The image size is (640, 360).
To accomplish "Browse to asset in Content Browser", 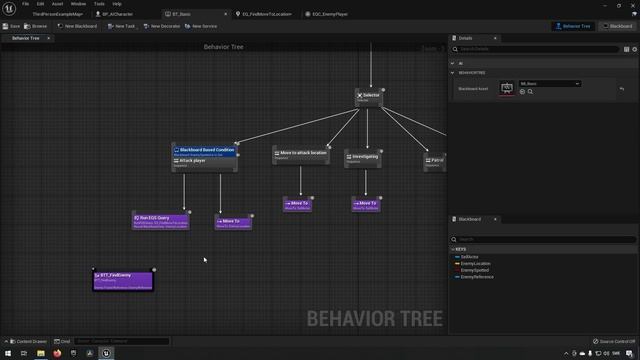I will tap(36, 26).
